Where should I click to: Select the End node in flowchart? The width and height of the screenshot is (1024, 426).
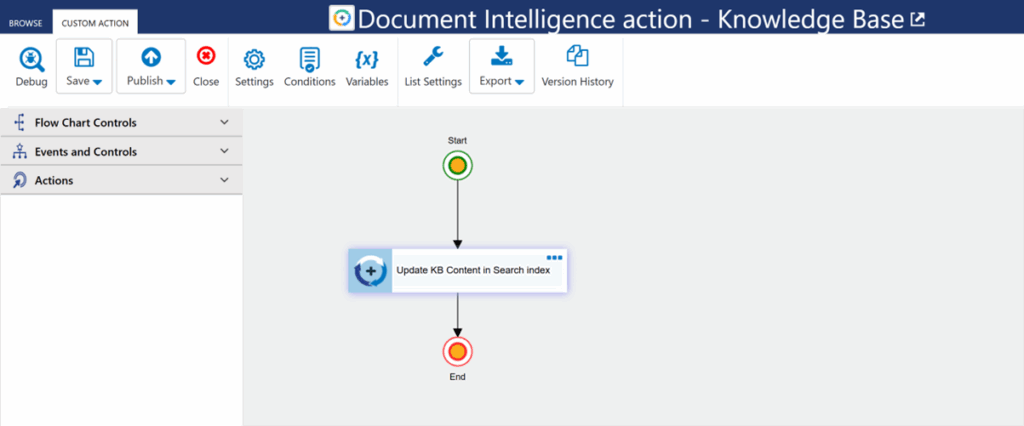tap(457, 351)
